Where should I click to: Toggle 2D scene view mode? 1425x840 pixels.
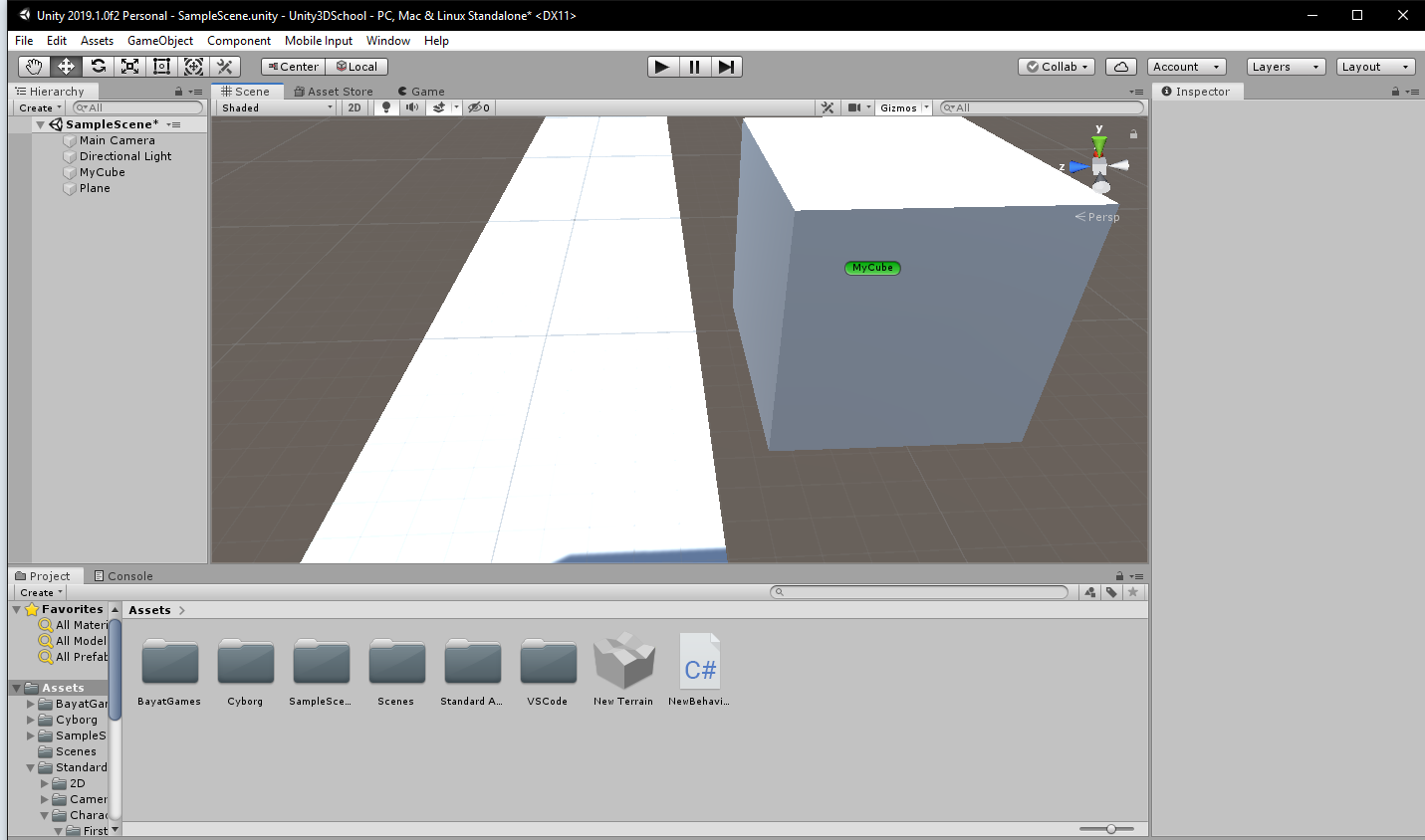[355, 107]
